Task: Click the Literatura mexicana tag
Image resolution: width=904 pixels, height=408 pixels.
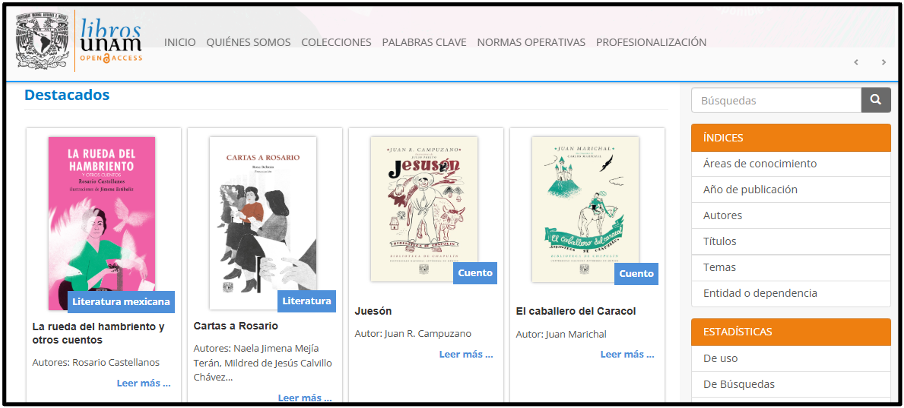Action: click(121, 301)
